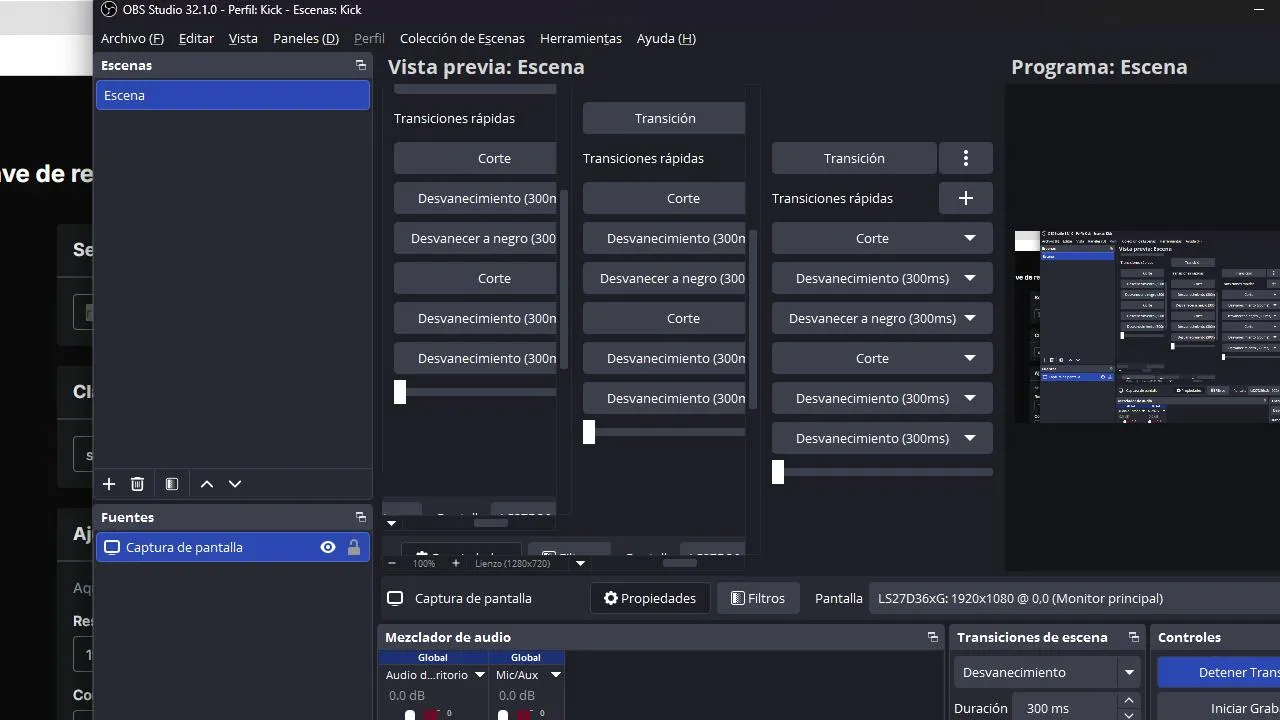Click the OBS Studio logo in title bar
This screenshot has height=720, width=1280.
tap(108, 10)
